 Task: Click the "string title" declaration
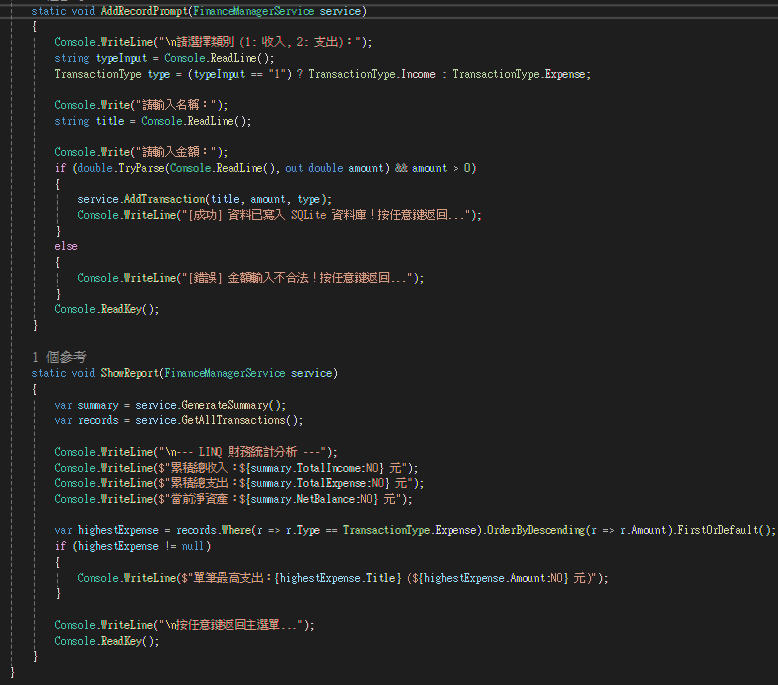pyautogui.click(x=89, y=121)
